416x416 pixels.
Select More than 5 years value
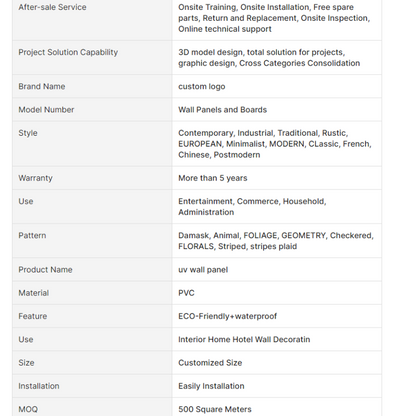pyautogui.click(x=213, y=178)
